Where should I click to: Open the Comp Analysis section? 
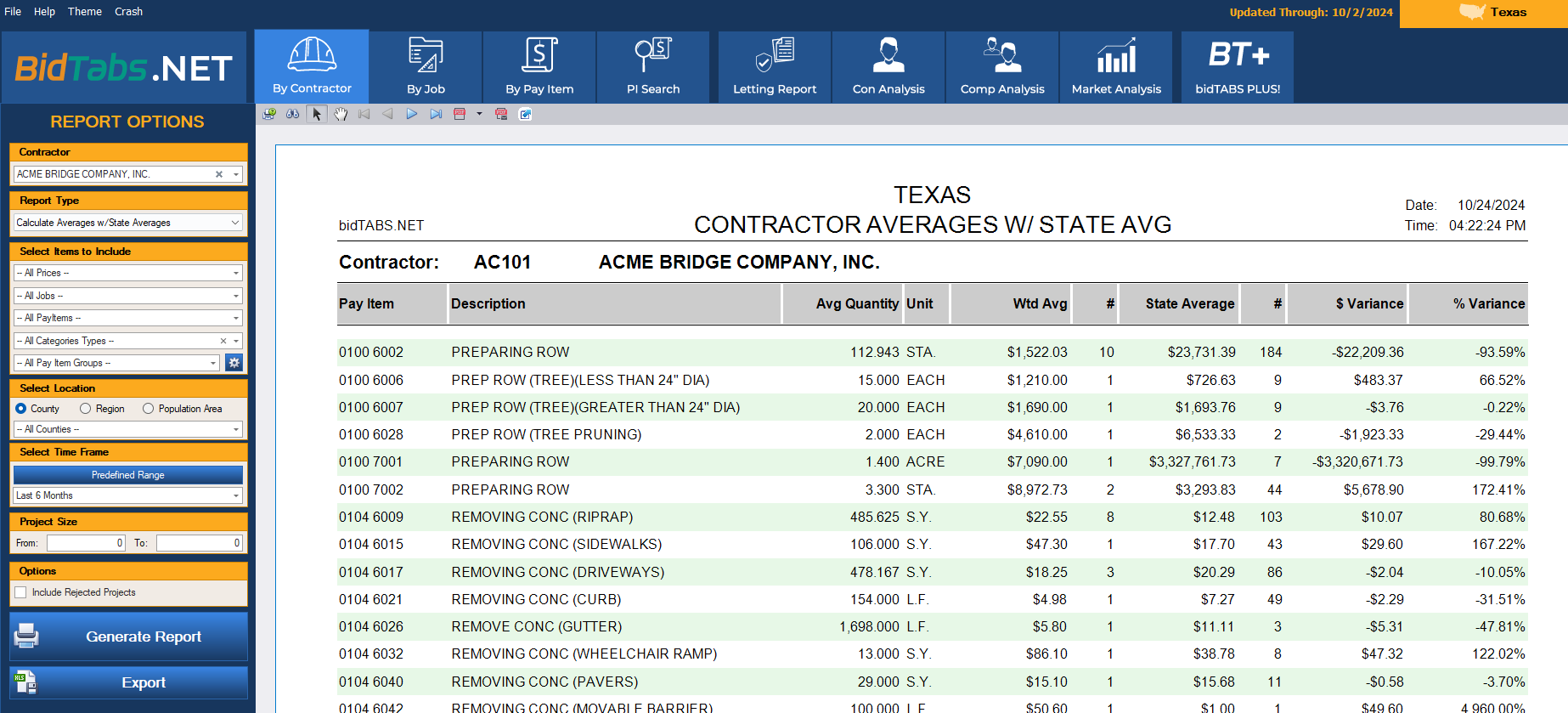(x=1002, y=66)
